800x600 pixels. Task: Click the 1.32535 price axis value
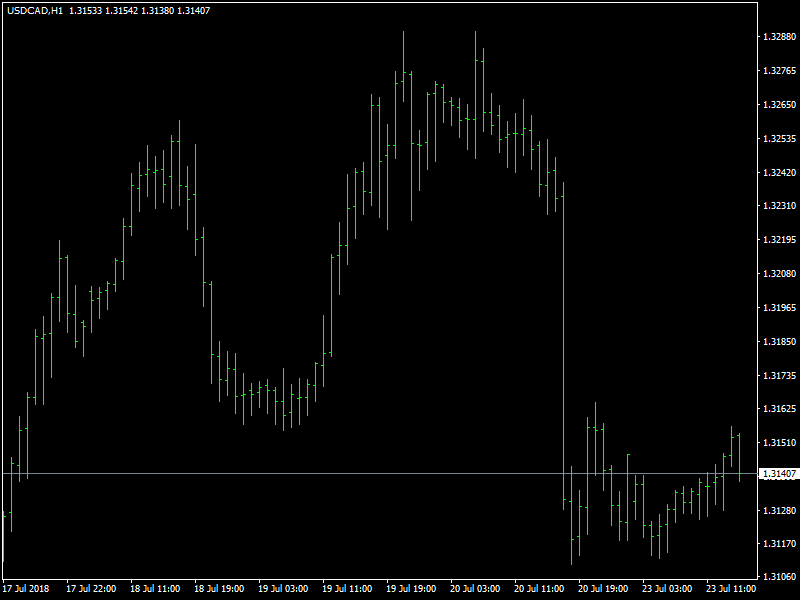pos(779,139)
